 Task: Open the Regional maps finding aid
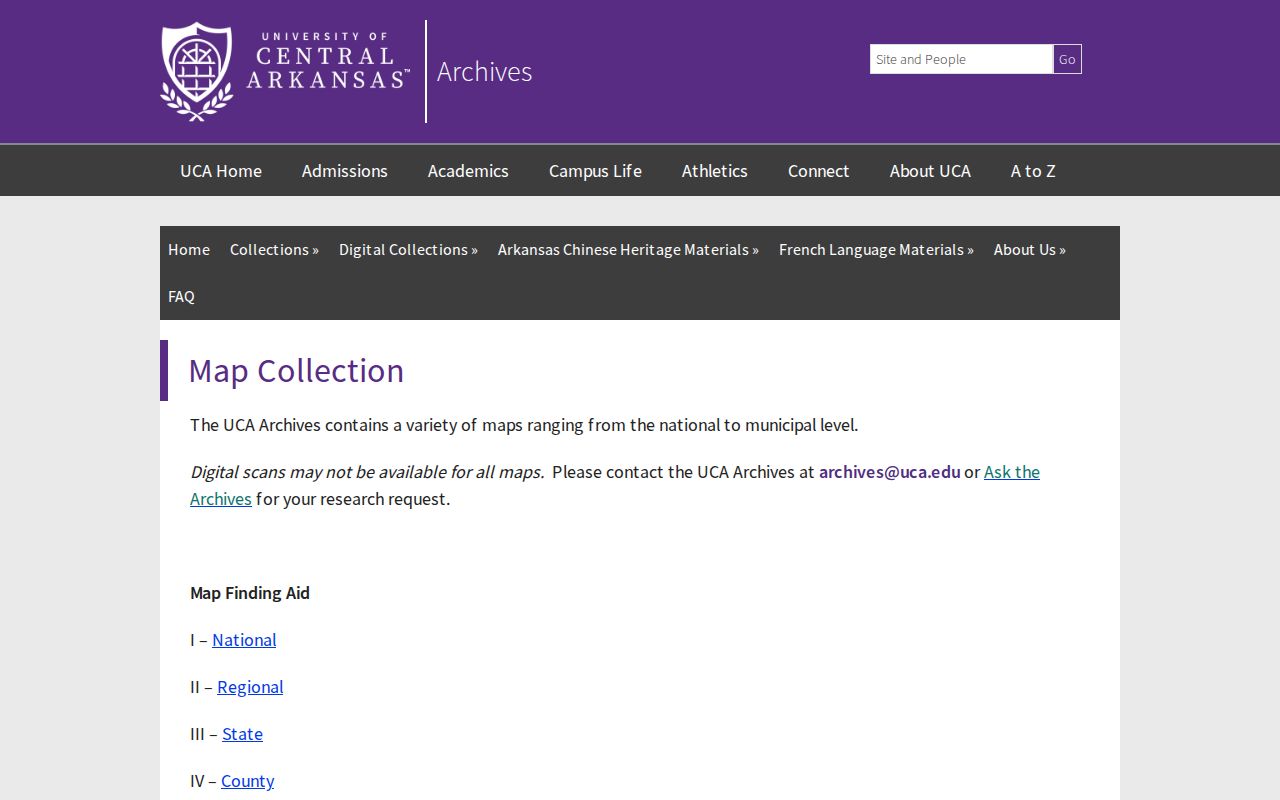(250, 687)
